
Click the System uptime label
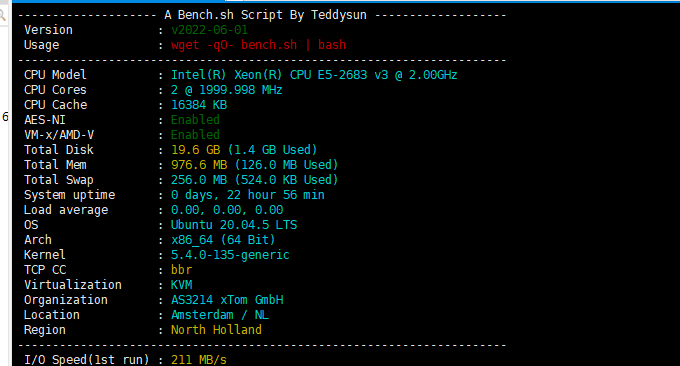(x=69, y=195)
